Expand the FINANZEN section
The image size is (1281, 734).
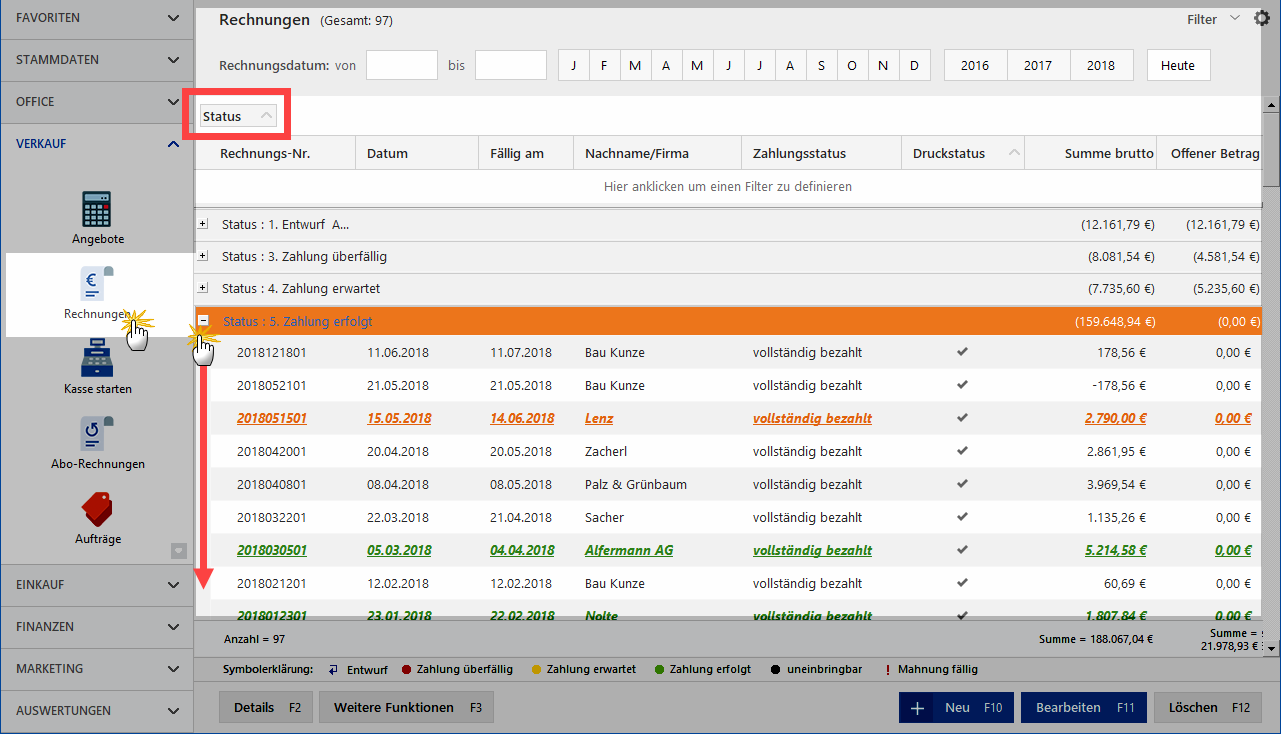coord(97,627)
